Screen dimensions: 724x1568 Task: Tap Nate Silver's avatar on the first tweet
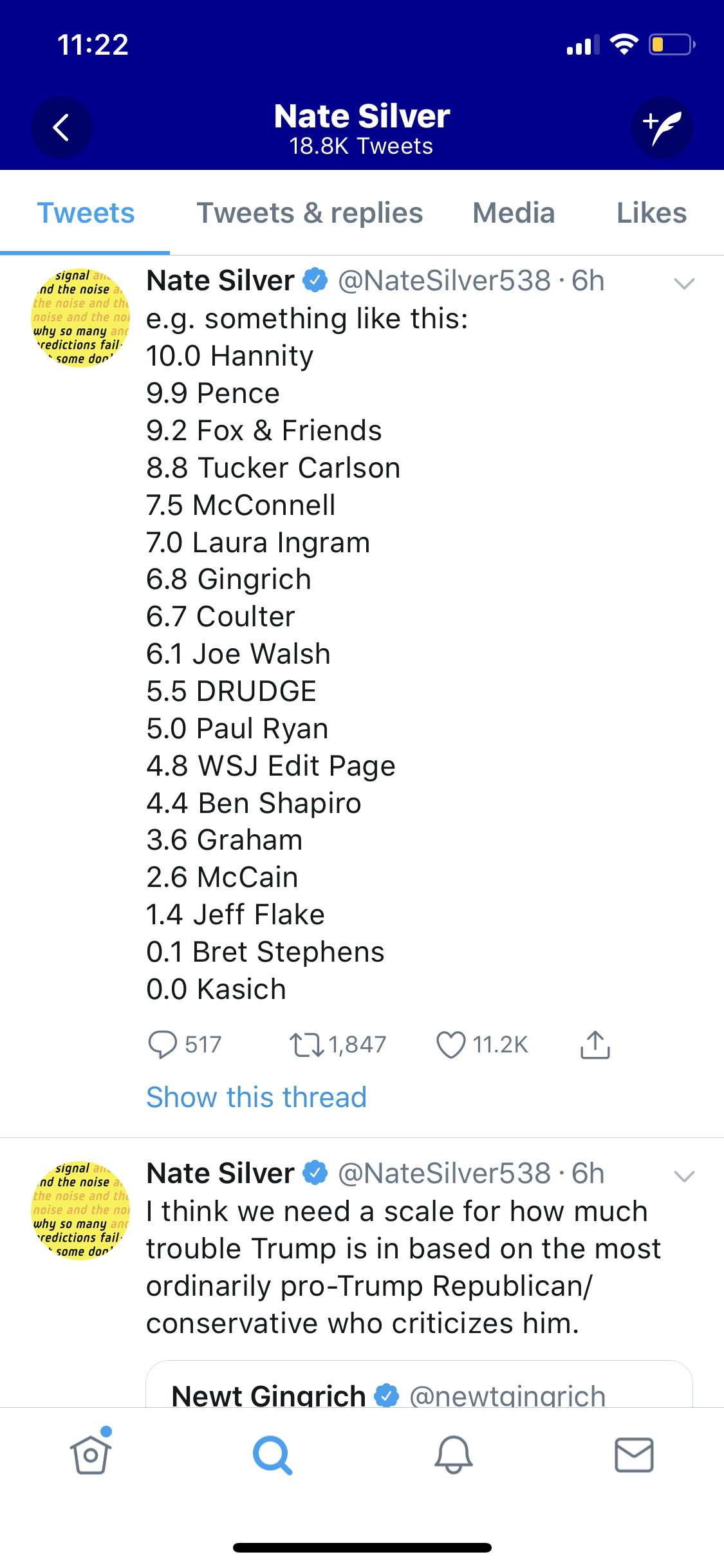(81, 318)
